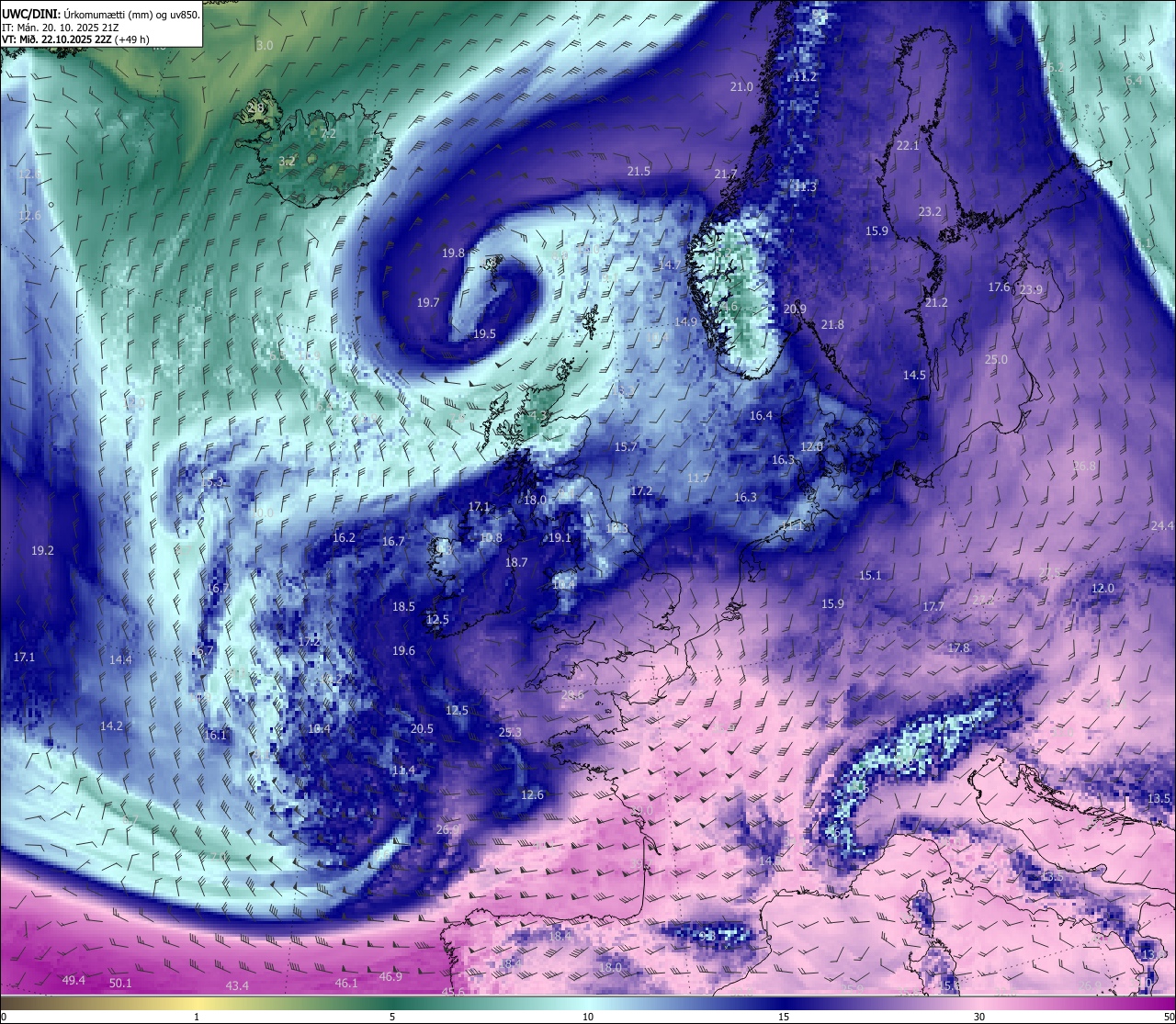Screen dimensions: 1176x1024
Task: Click the 17.7 value on the map
Action: [x=933, y=606]
